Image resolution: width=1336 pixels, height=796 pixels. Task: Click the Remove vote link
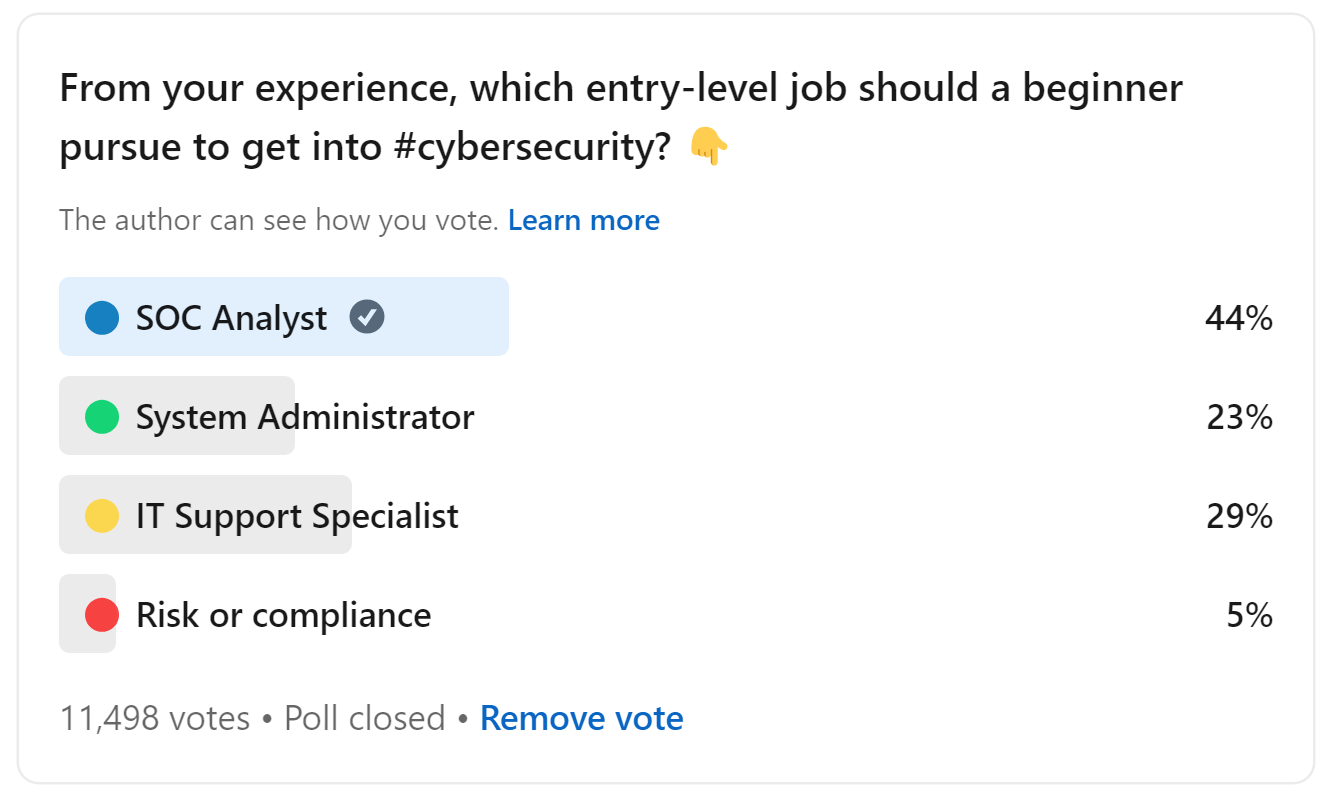582,718
